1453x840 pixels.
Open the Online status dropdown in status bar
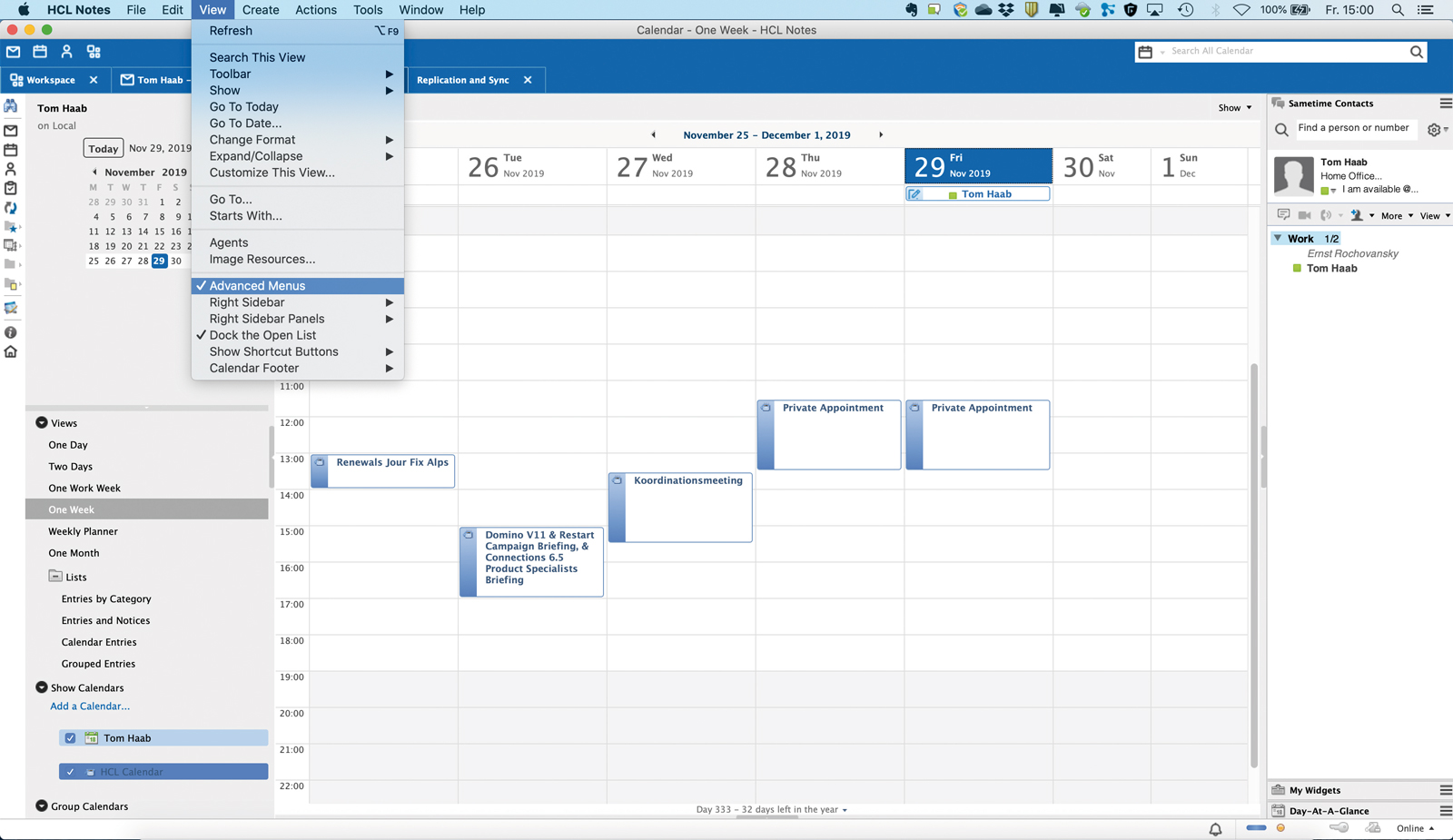(1415, 828)
